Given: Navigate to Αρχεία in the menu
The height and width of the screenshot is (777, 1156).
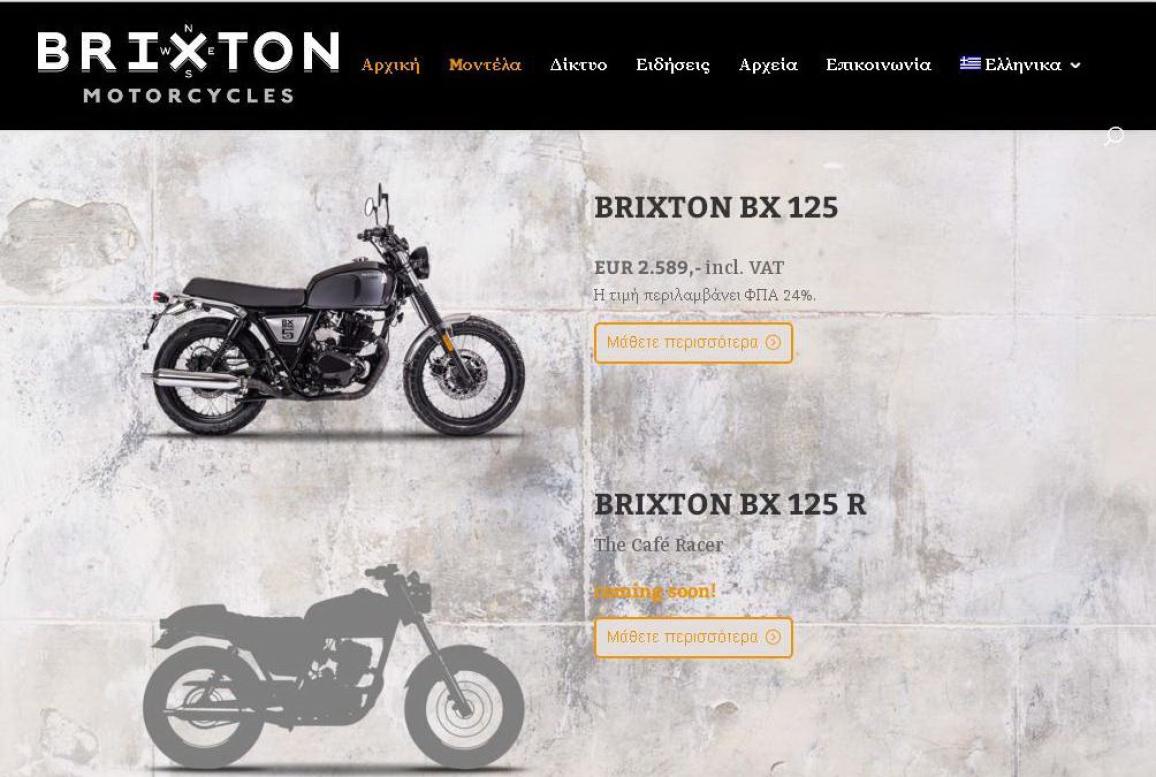Looking at the screenshot, I should pyautogui.click(x=767, y=65).
